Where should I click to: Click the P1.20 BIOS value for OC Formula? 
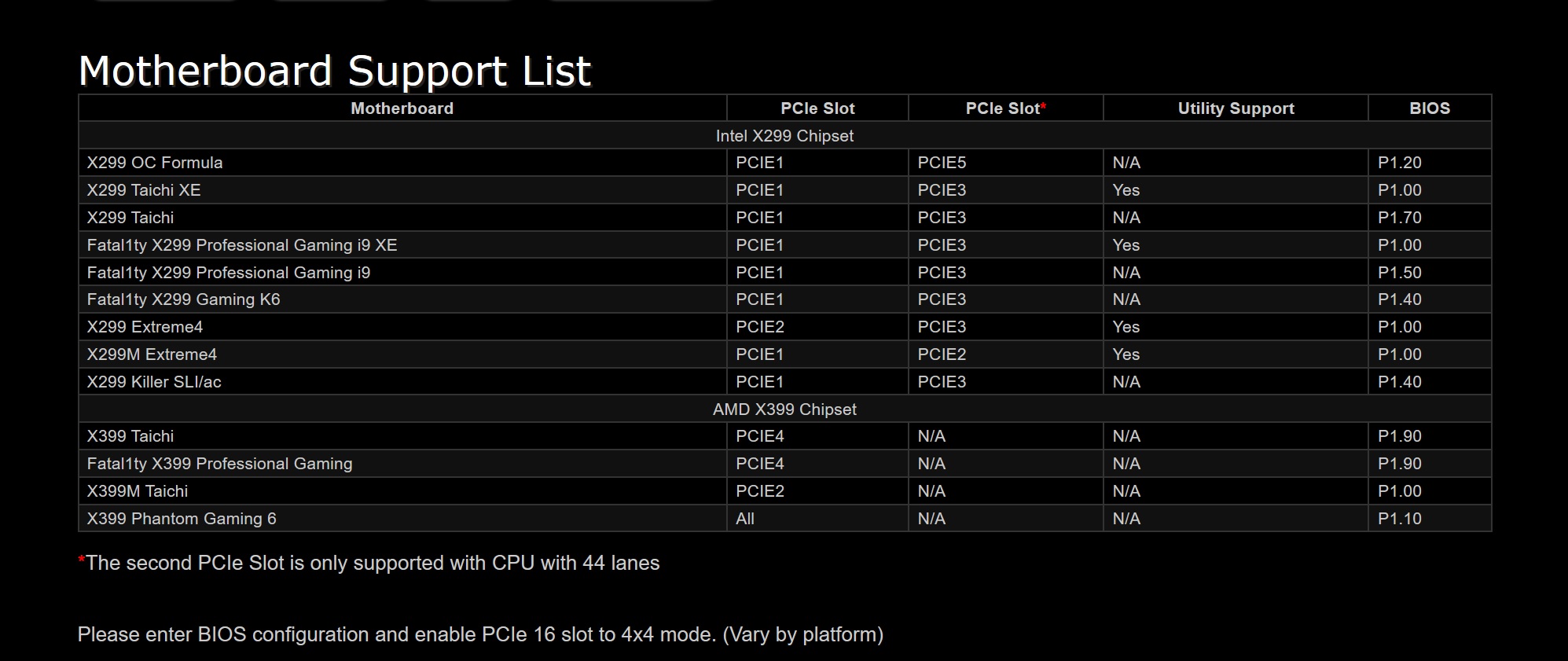1400,163
